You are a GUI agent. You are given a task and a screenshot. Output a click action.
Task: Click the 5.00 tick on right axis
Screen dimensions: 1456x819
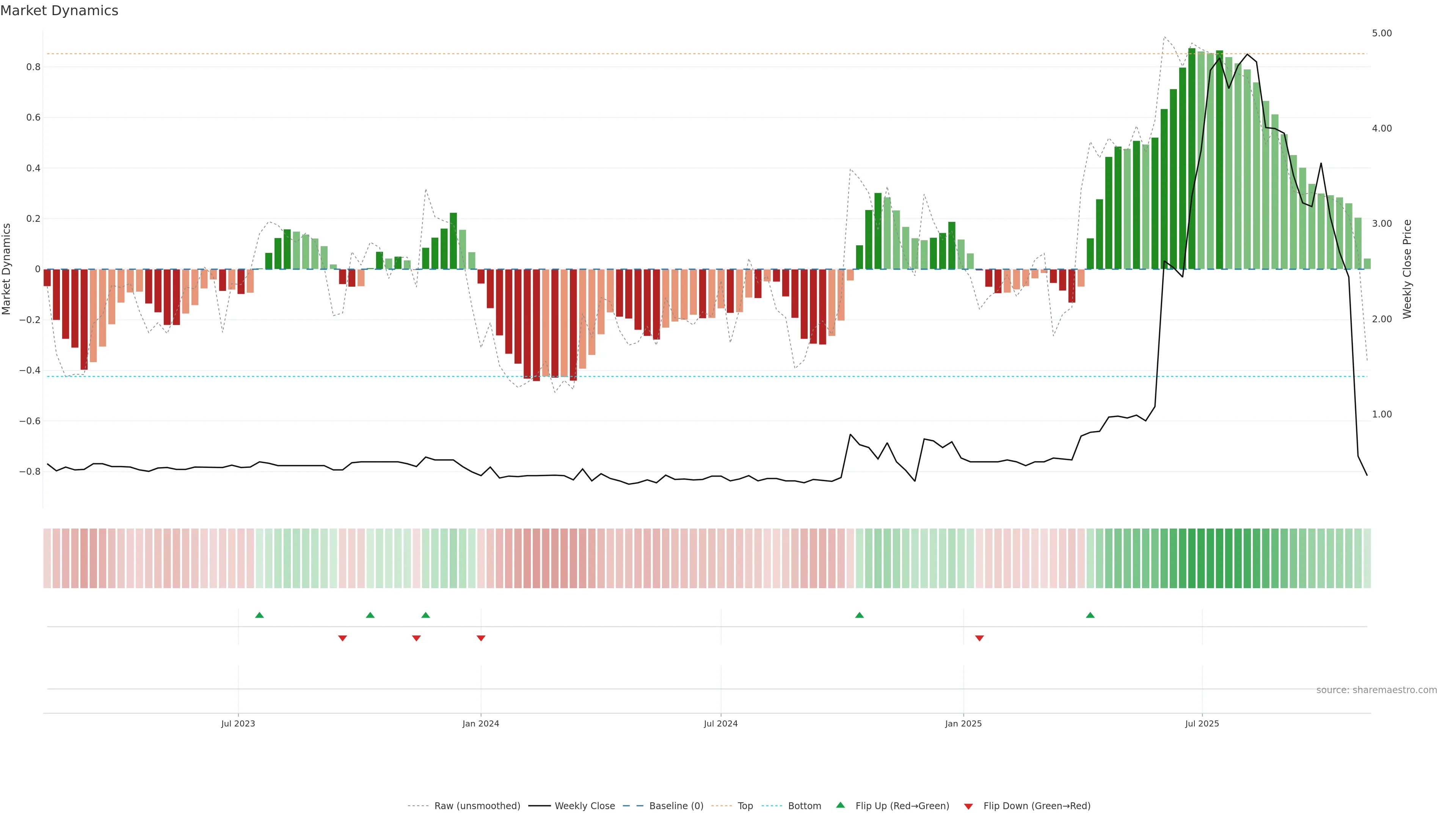[1381, 33]
